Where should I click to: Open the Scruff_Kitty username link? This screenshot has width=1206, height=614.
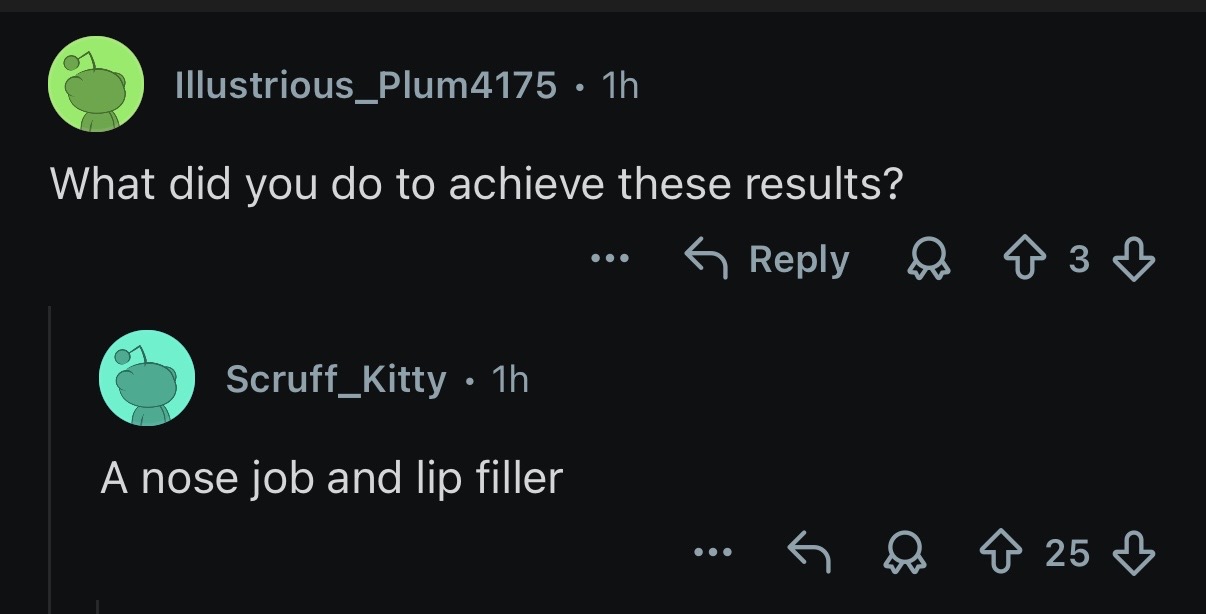[x=336, y=379]
